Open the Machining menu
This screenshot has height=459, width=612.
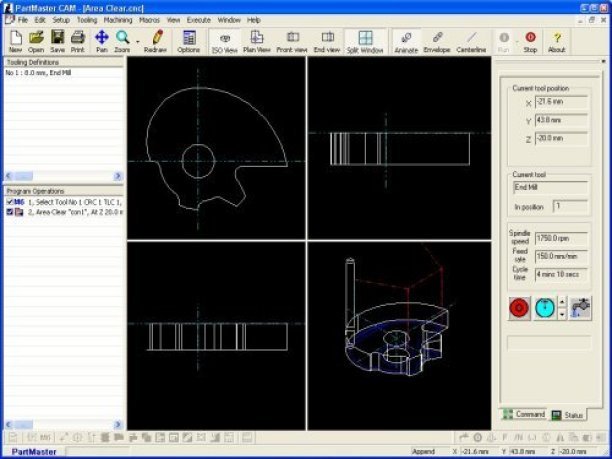[x=118, y=20]
